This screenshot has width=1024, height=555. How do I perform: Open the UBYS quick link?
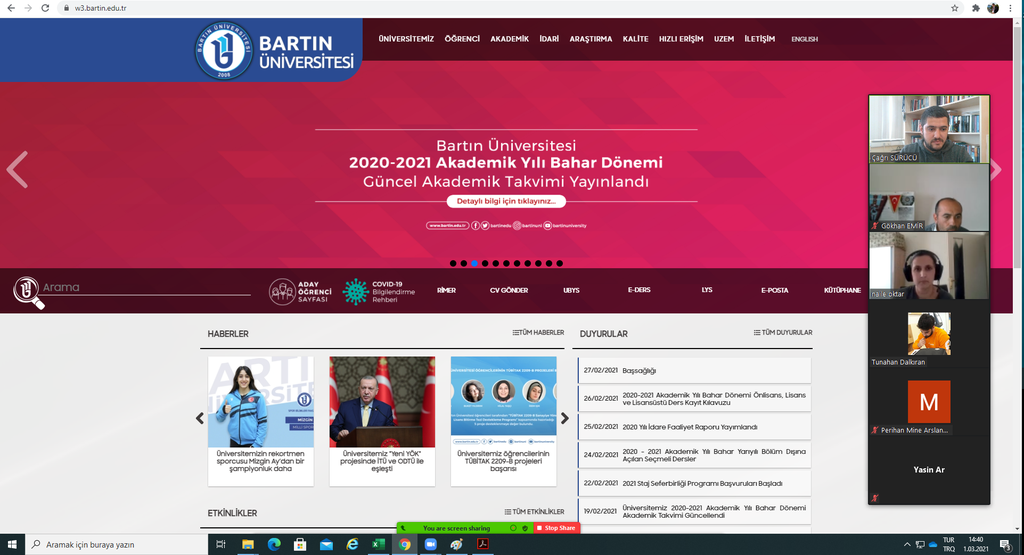(x=571, y=290)
